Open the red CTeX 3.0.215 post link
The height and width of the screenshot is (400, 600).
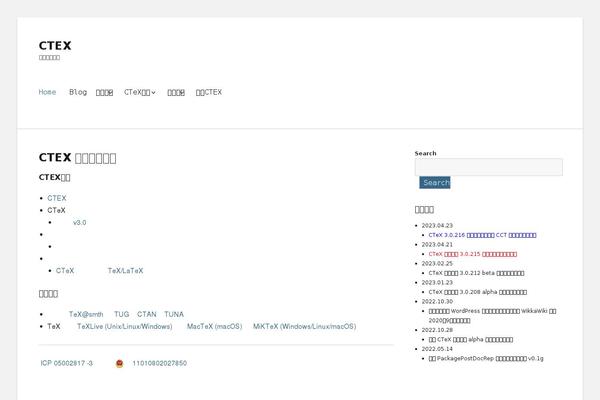pyautogui.click(x=473, y=254)
